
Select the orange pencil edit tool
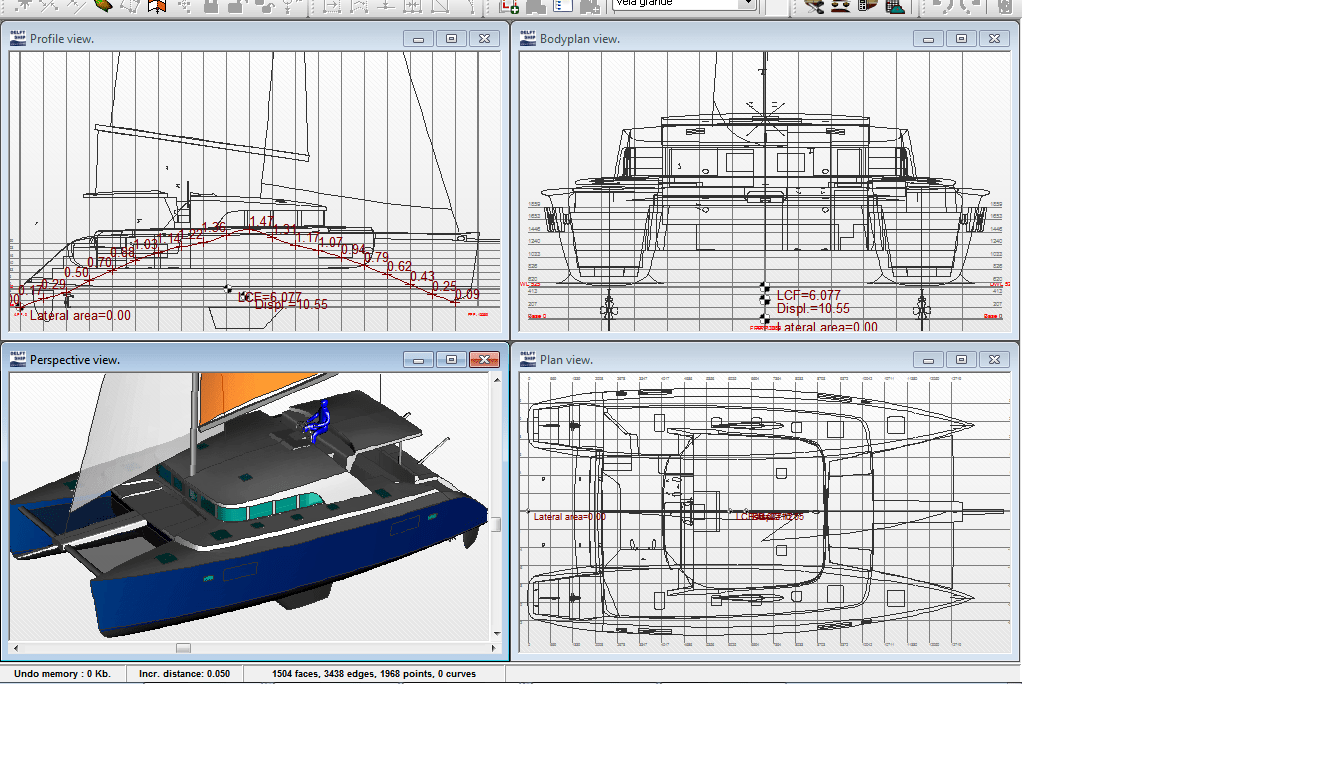(101, 7)
